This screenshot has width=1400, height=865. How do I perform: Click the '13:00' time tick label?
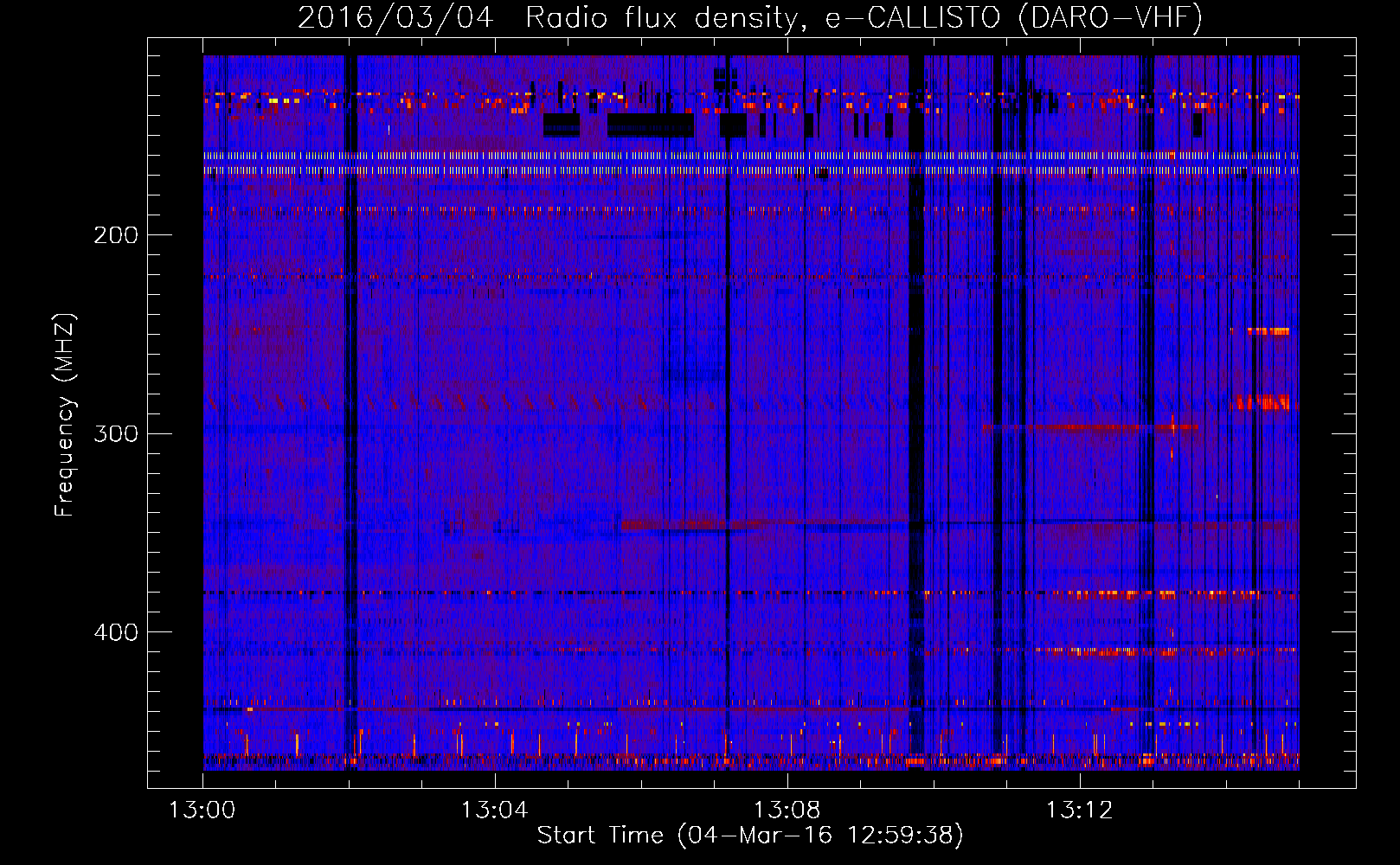[202, 810]
